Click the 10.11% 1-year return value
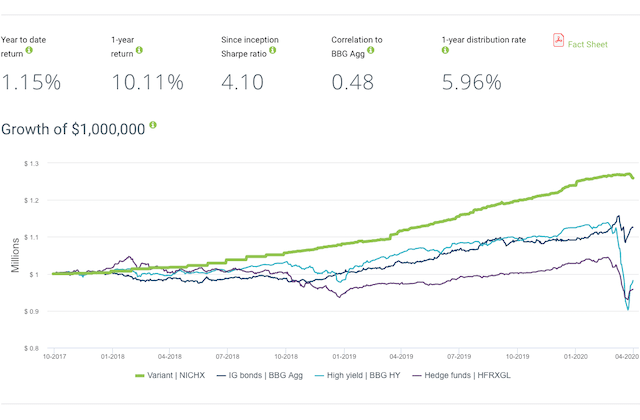The height and width of the screenshot is (420, 640). click(x=148, y=82)
